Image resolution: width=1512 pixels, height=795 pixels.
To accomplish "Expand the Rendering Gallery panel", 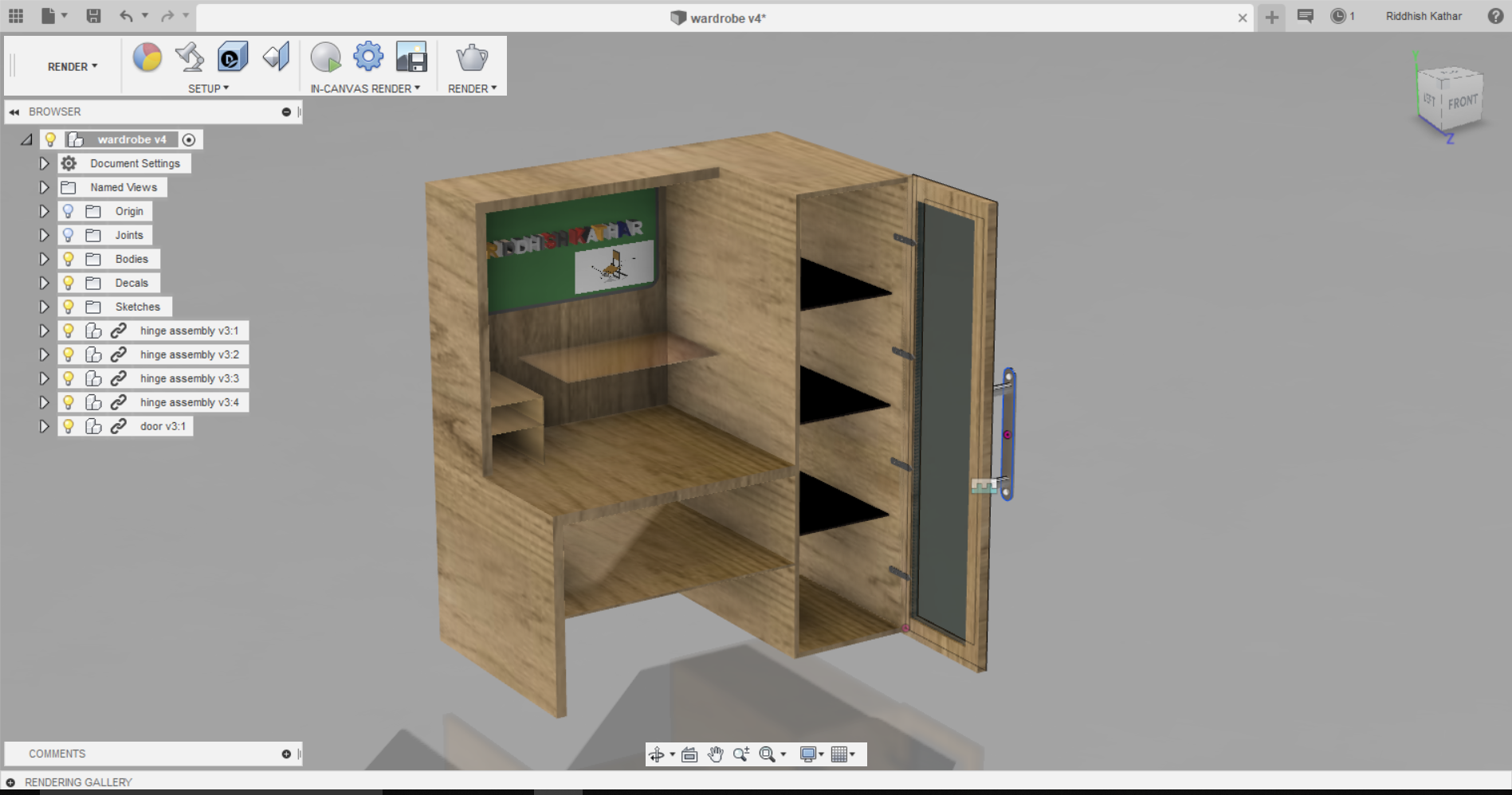I will (x=10, y=782).
